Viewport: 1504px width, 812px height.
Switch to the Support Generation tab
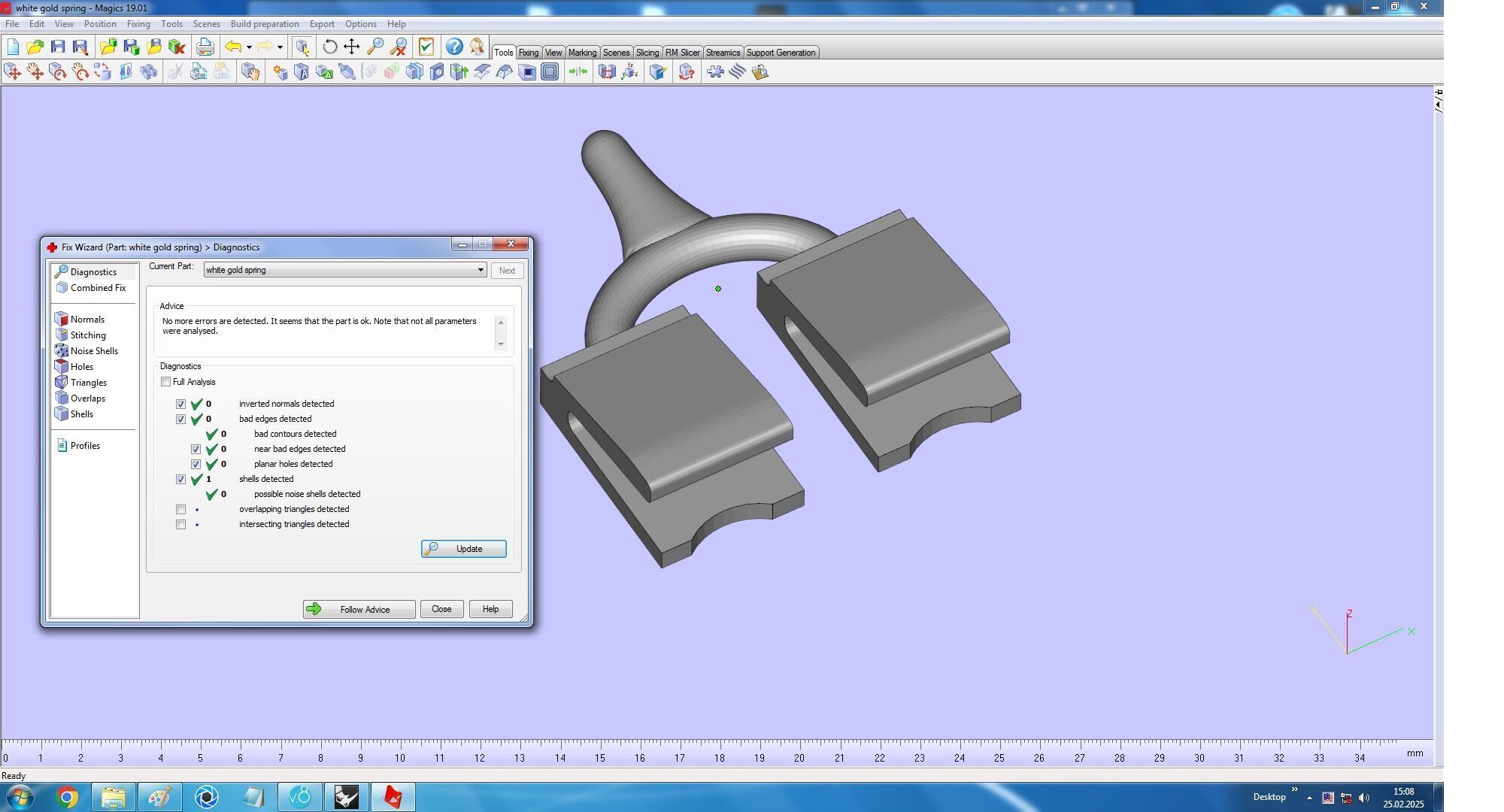780,53
